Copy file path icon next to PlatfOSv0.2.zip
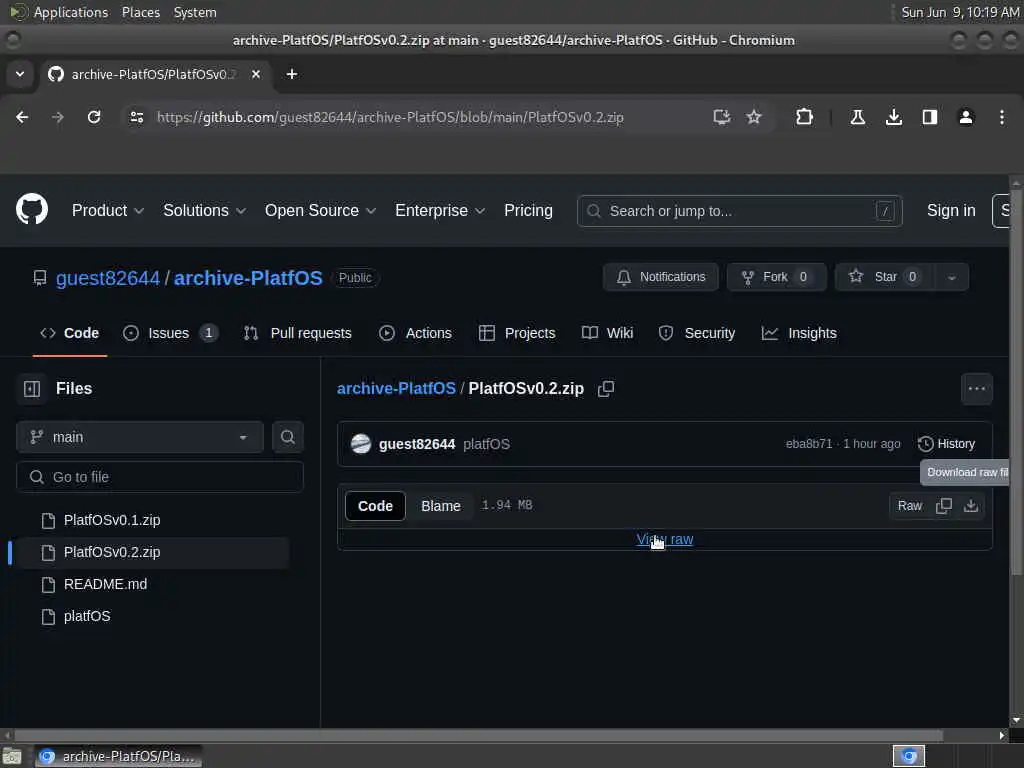The height and width of the screenshot is (768, 1024). pos(606,389)
